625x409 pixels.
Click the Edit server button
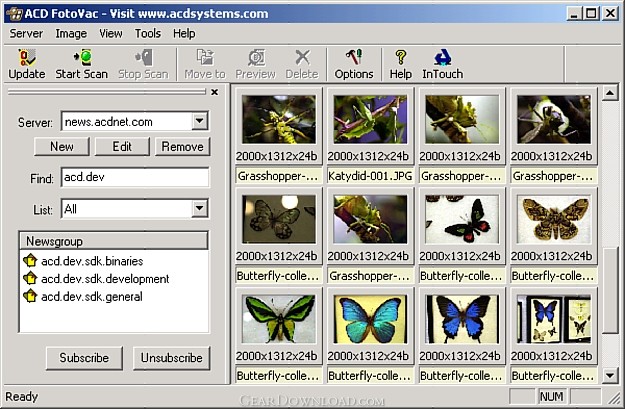point(122,147)
